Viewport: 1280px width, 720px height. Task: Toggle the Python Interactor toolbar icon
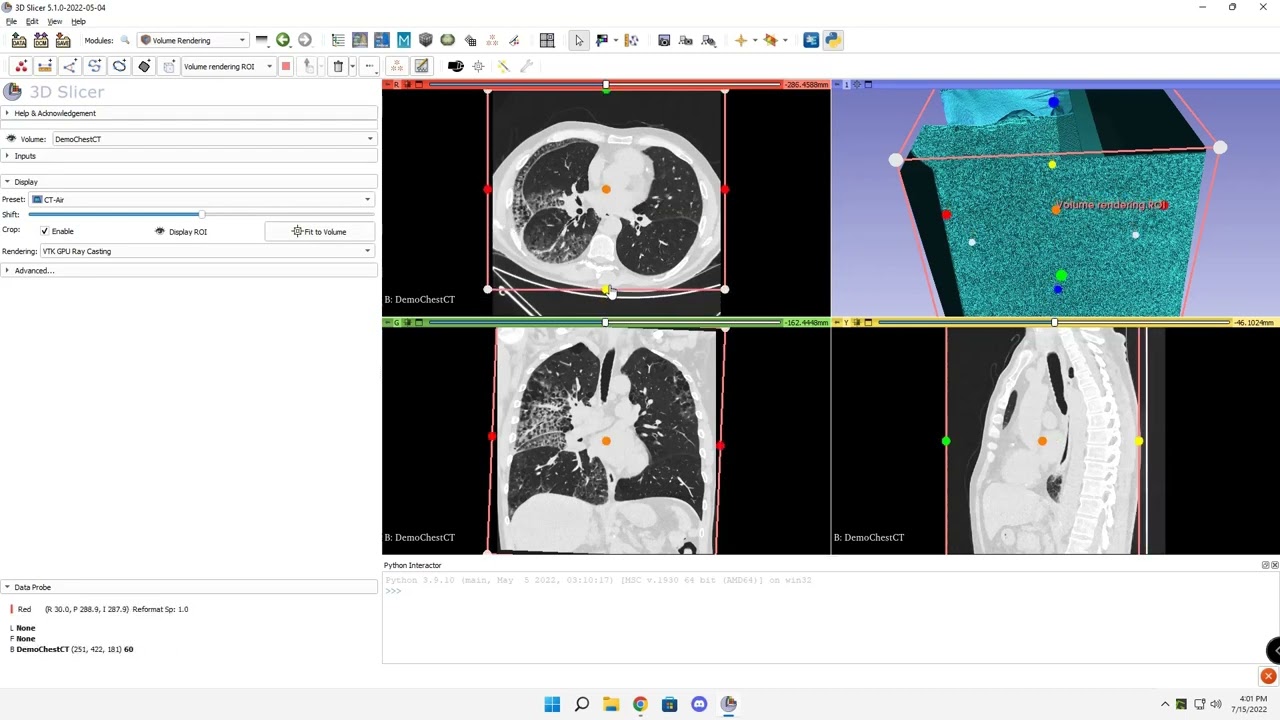(833, 40)
